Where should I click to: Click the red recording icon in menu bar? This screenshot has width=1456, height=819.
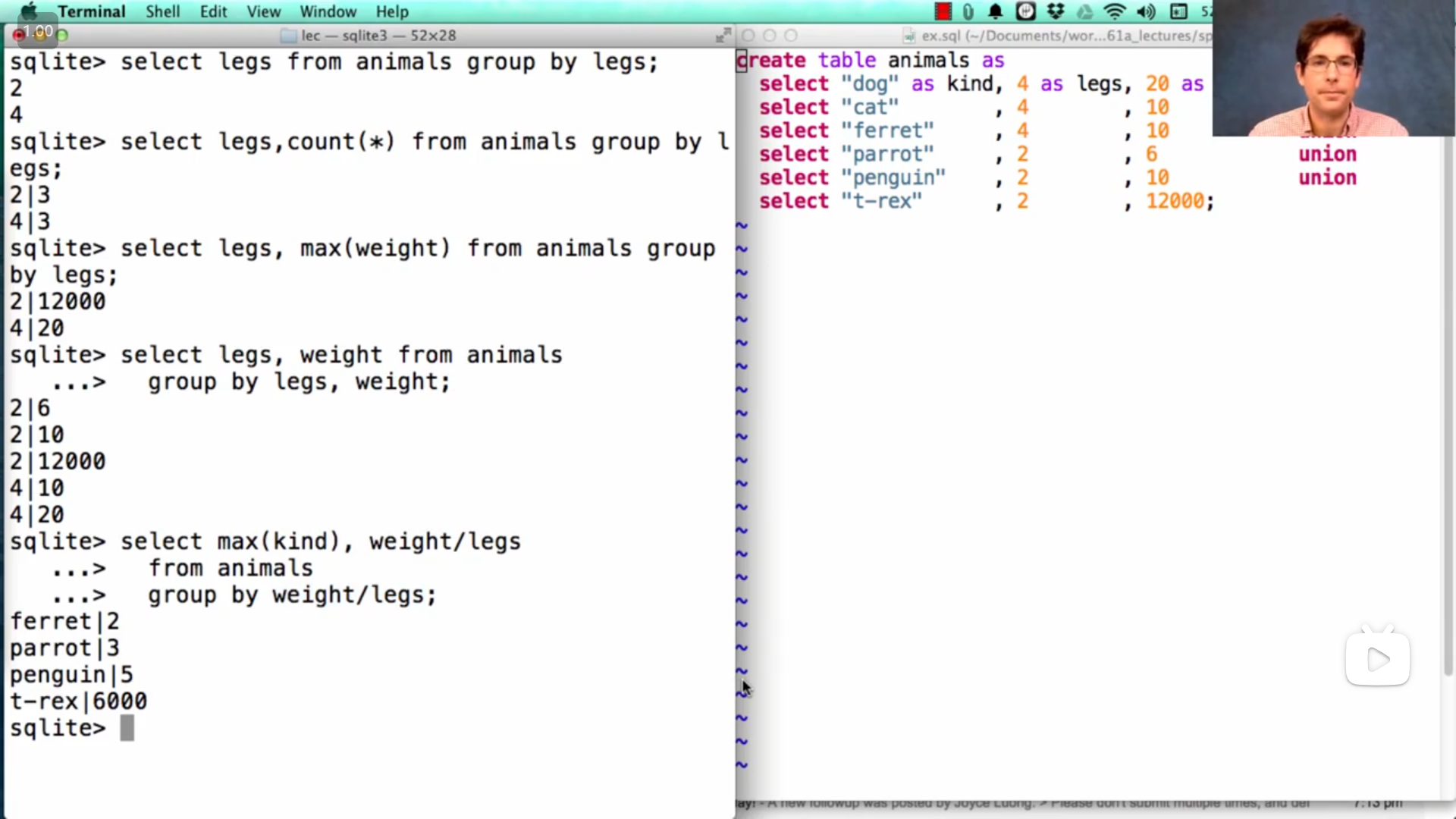943,11
